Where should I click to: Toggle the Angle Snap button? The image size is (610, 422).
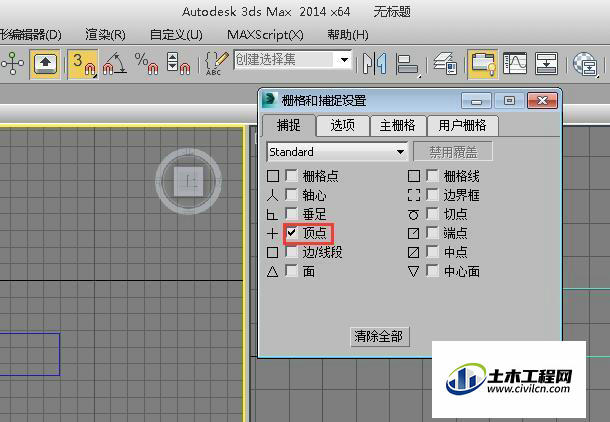115,64
